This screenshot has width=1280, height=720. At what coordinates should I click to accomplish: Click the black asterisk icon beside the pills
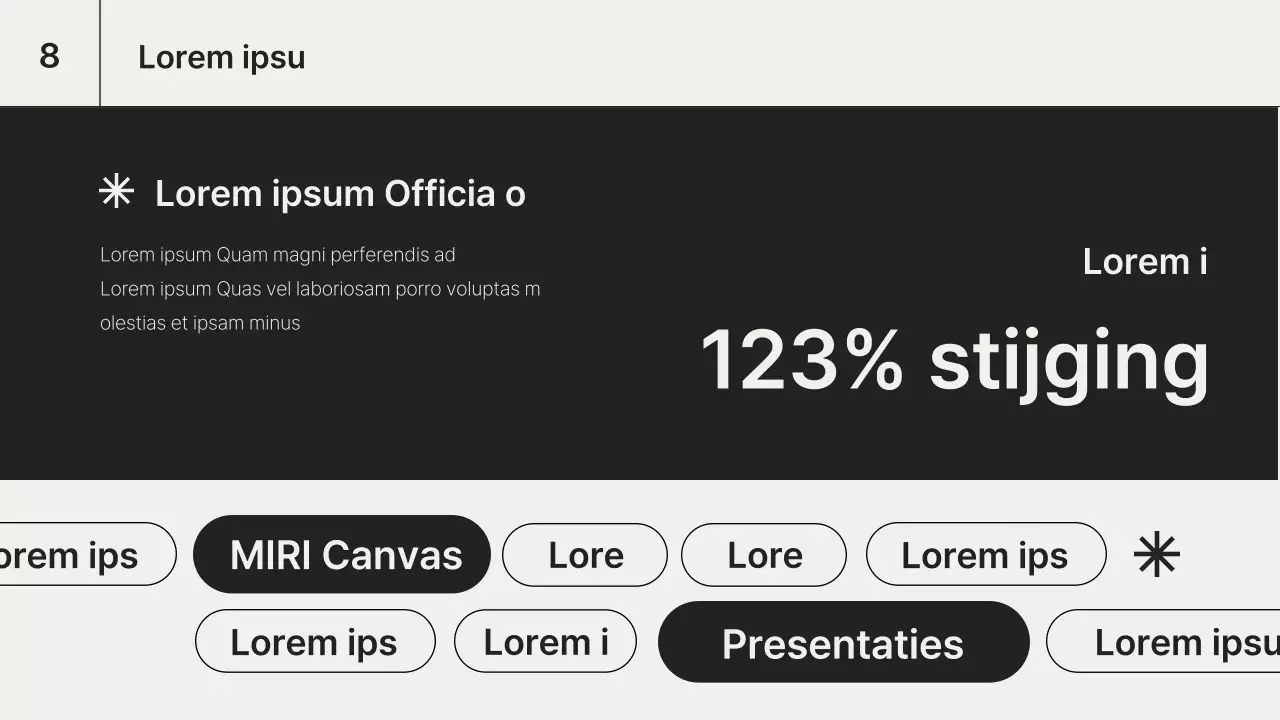coord(1157,554)
